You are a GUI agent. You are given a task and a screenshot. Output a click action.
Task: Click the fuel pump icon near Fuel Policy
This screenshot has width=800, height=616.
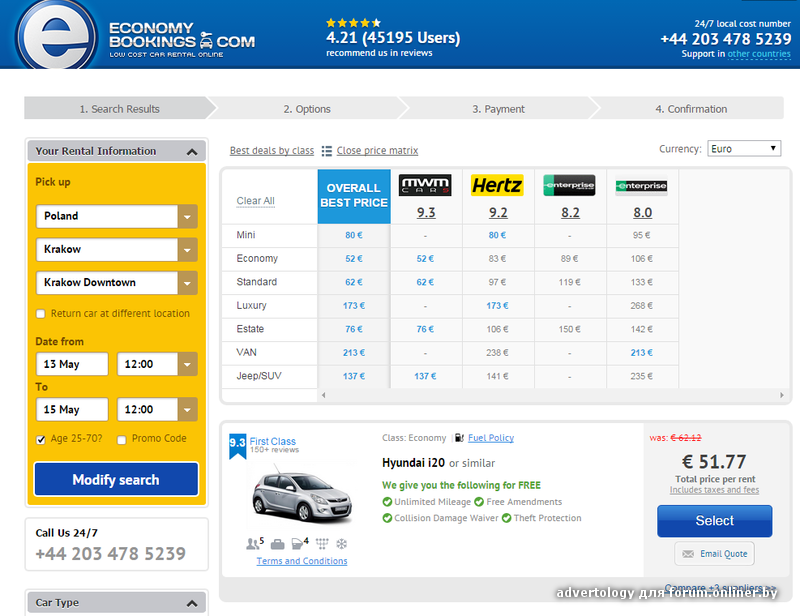pos(458,438)
